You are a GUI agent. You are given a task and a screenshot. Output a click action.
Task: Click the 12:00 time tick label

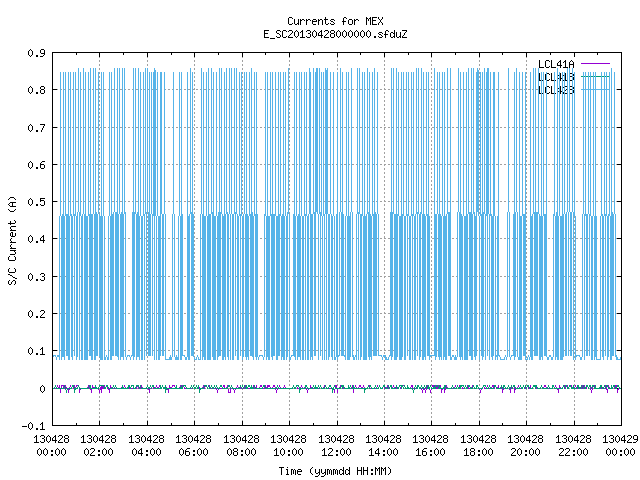tap(336, 452)
